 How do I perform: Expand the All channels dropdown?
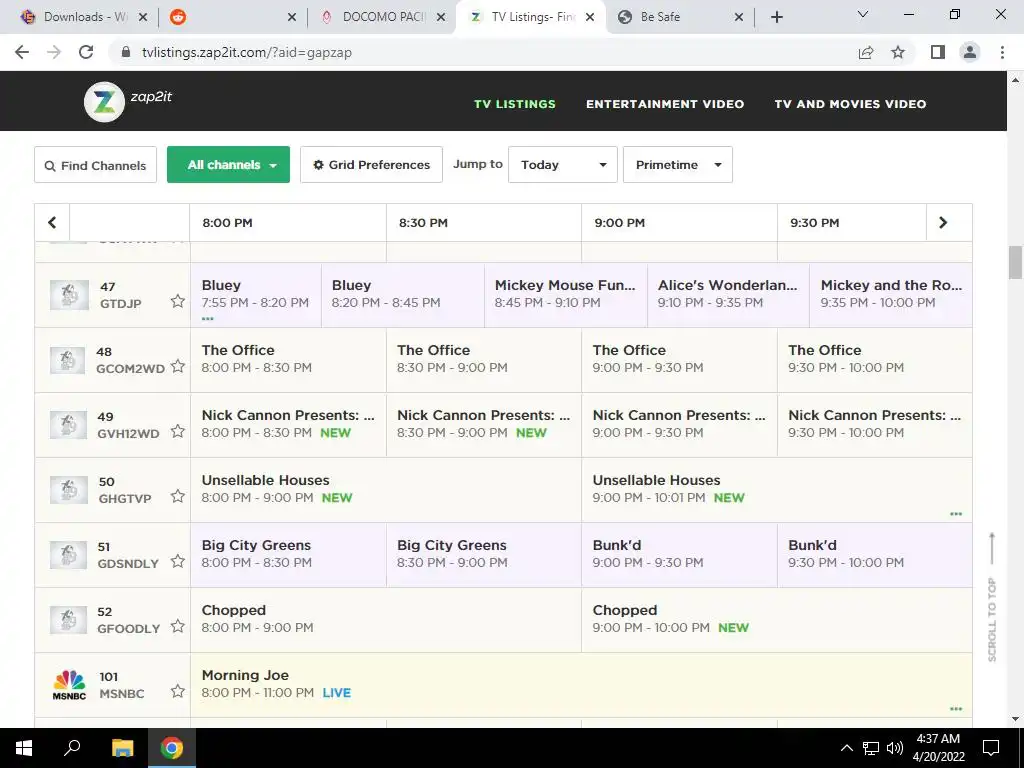tap(229, 165)
